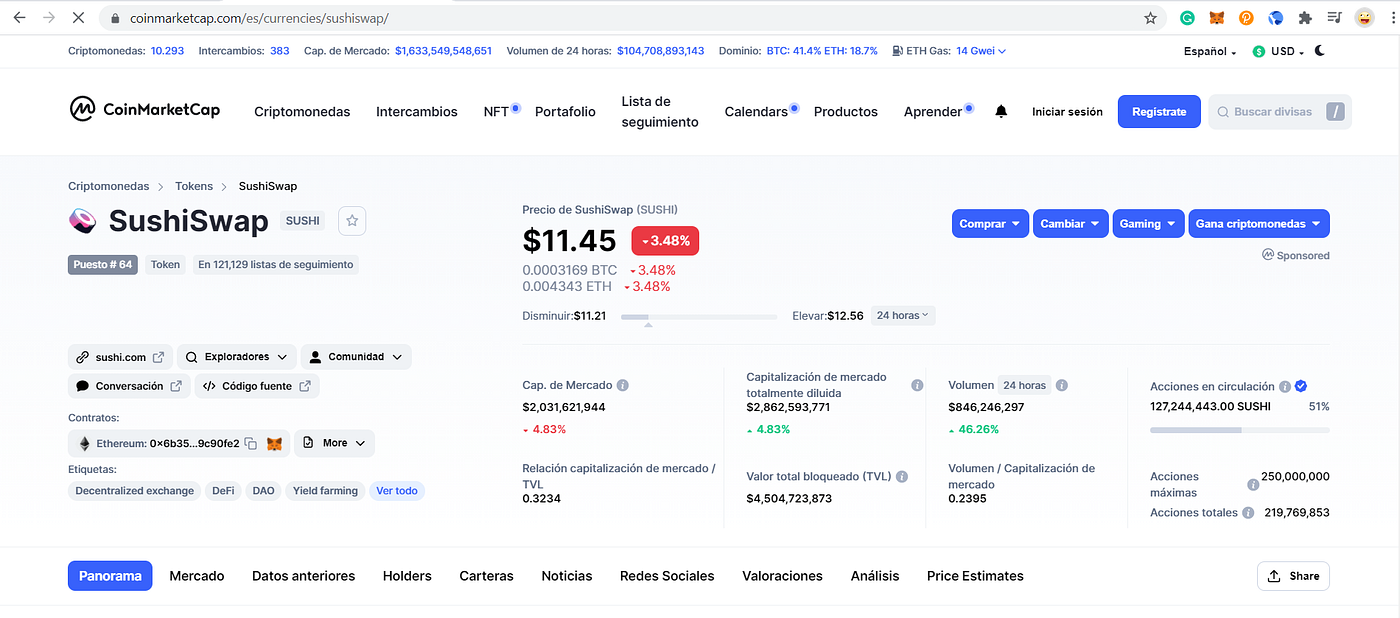This screenshot has height=618, width=1400.
Task: Open the USD currency selector
Action: click(1278, 51)
